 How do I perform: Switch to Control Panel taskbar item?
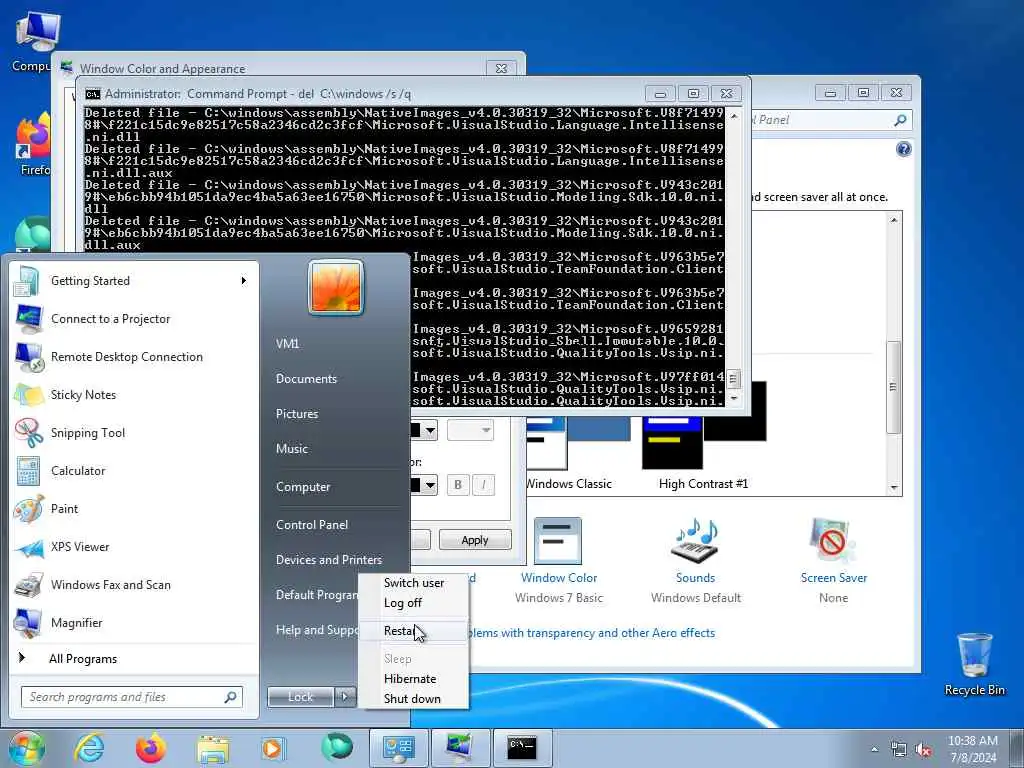pyautogui.click(x=398, y=748)
